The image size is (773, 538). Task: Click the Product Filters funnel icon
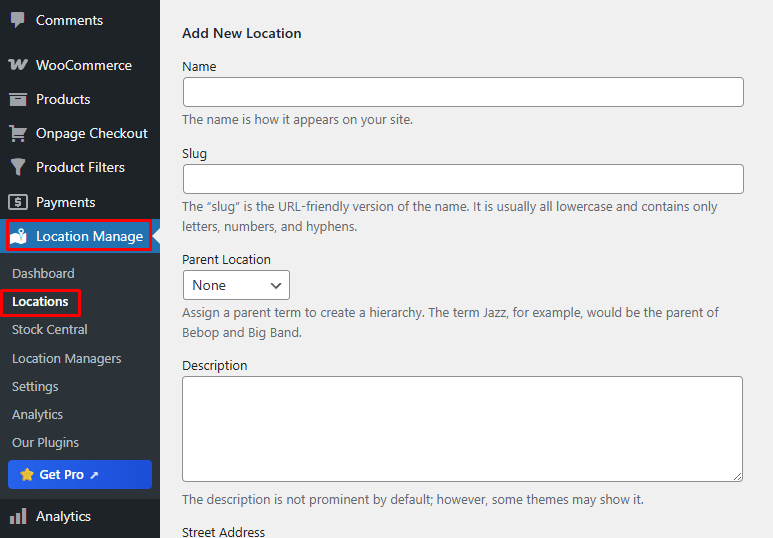coord(18,167)
